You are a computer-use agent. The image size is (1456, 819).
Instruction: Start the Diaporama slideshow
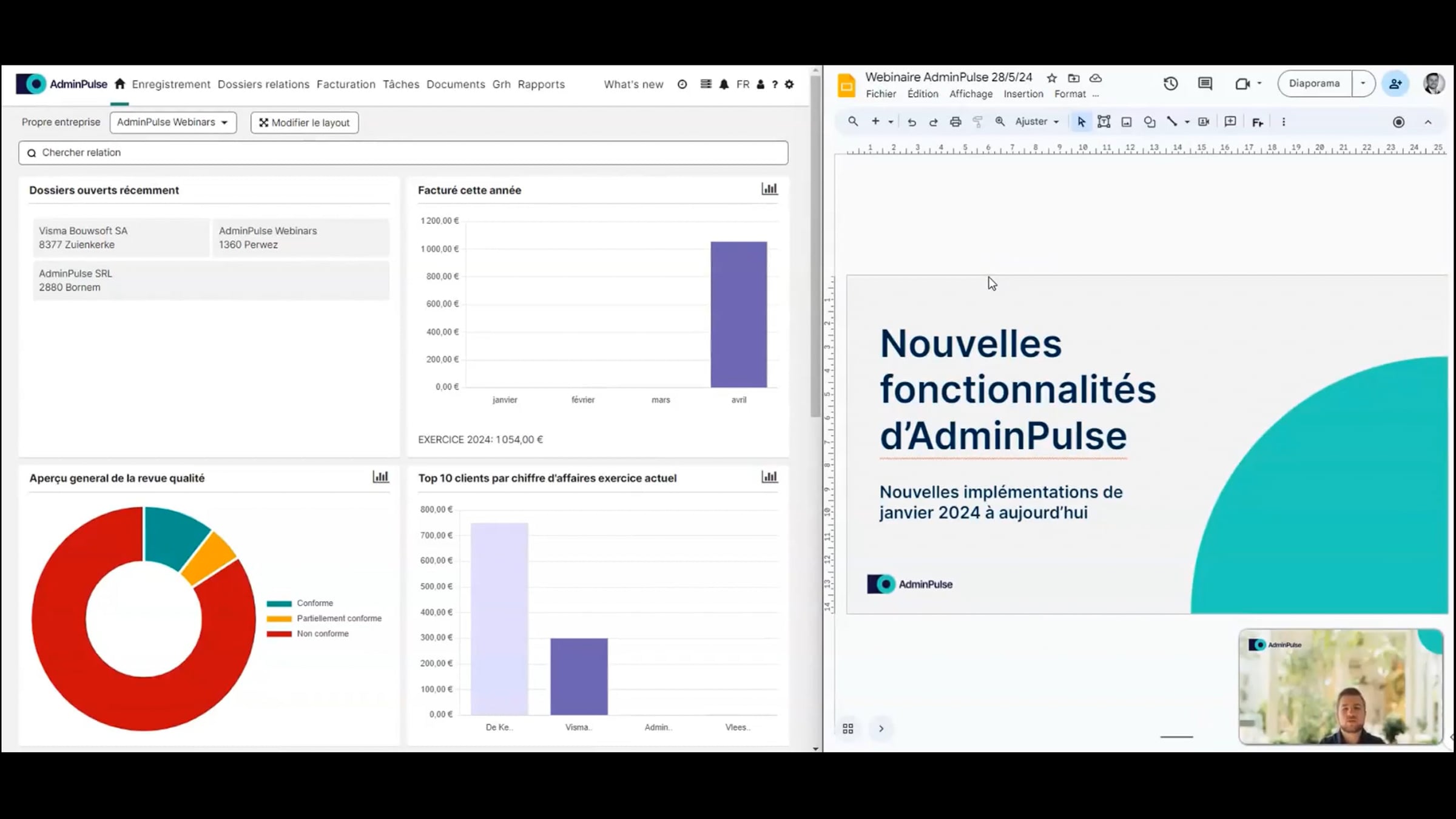(x=1315, y=84)
